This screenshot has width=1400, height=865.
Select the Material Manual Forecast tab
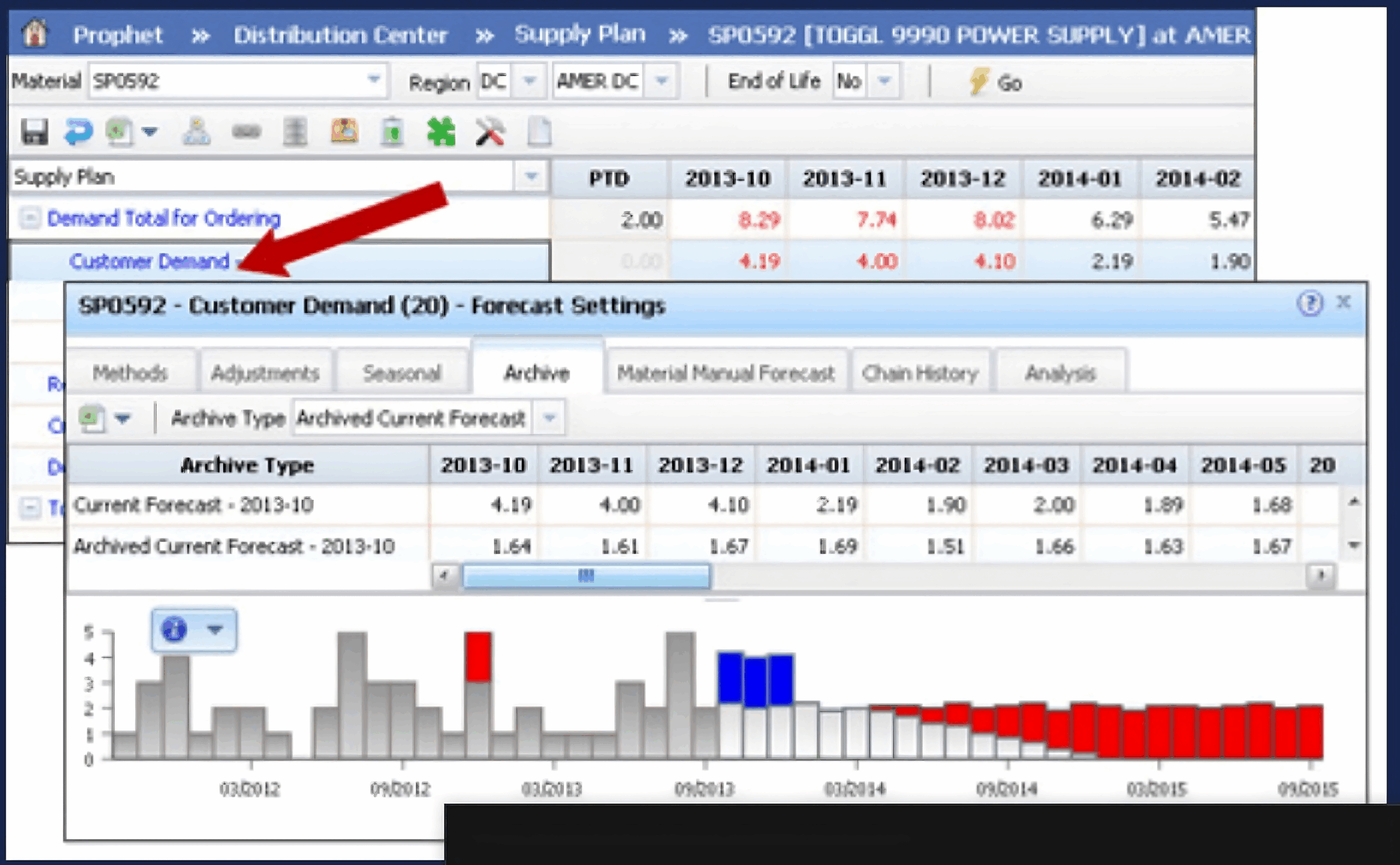[725, 372]
